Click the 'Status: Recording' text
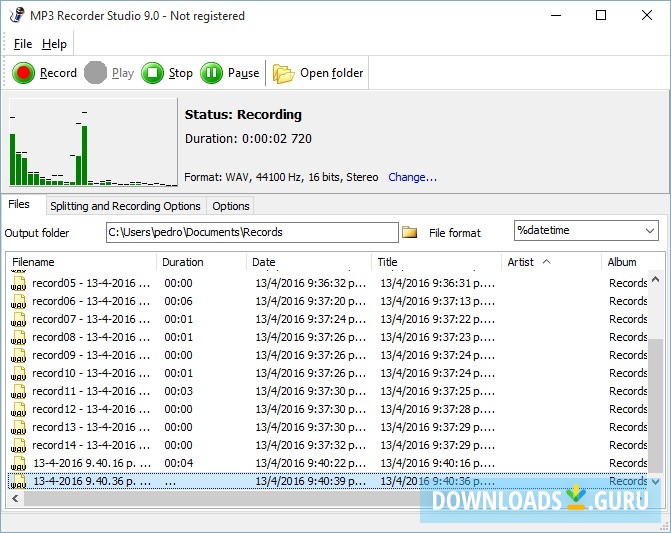 pyautogui.click(x=243, y=115)
